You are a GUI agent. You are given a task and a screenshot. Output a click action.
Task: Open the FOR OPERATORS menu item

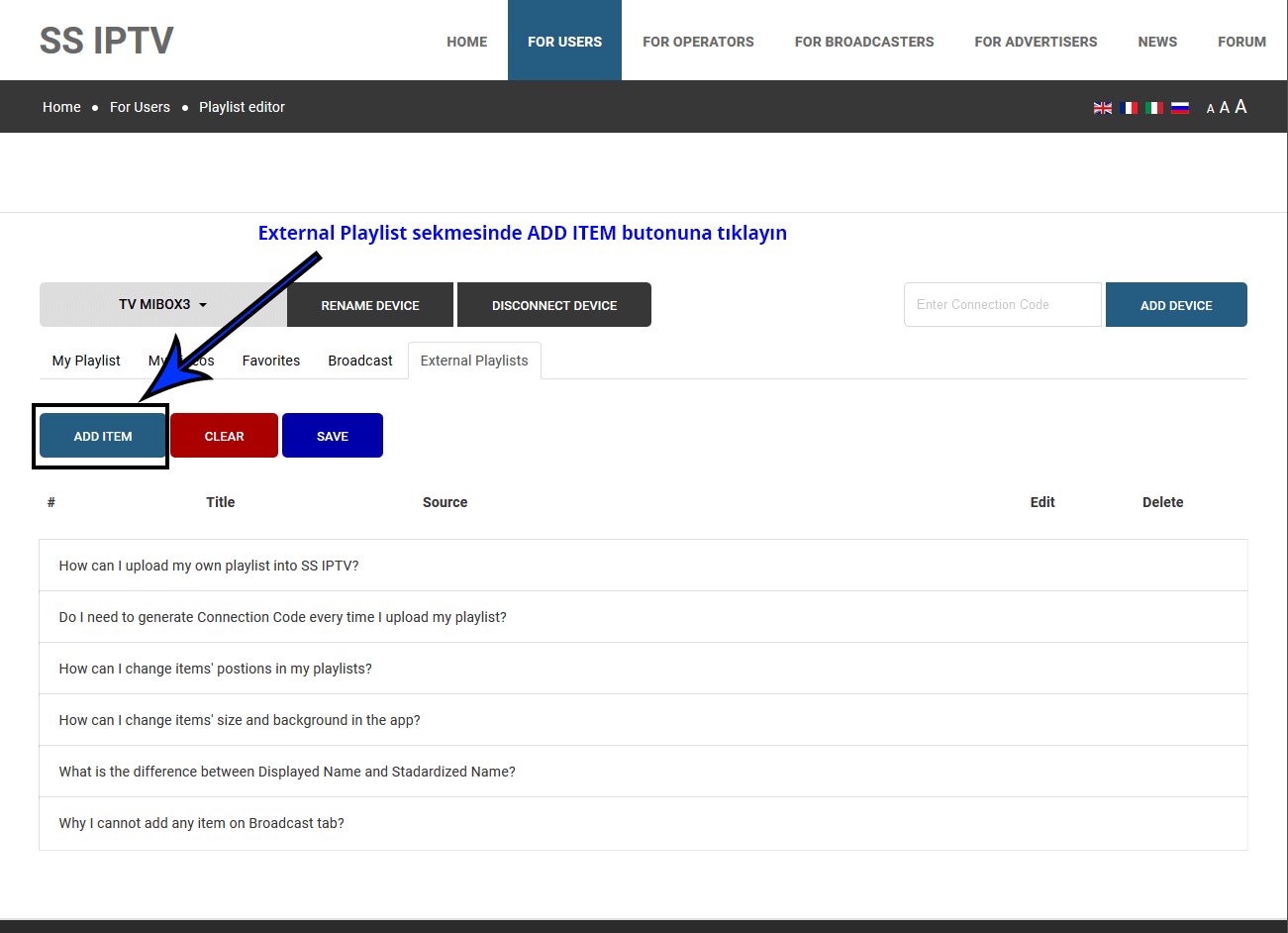698,42
